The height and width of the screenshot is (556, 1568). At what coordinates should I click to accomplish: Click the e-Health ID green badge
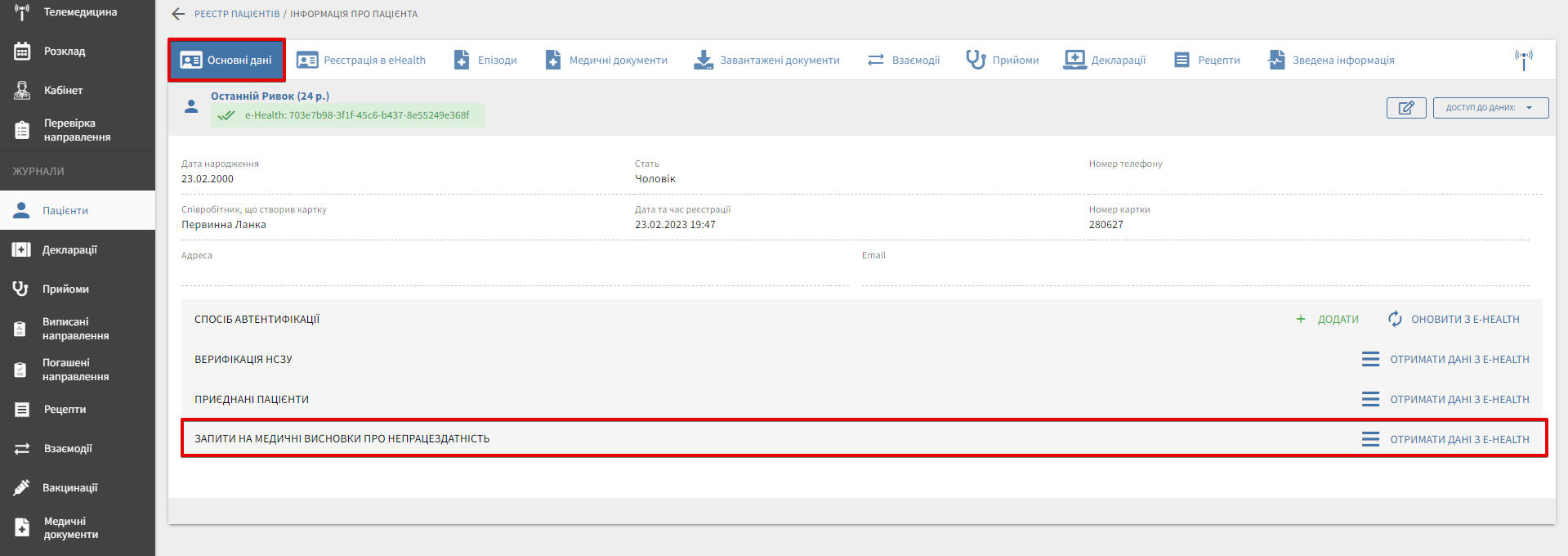coord(347,115)
